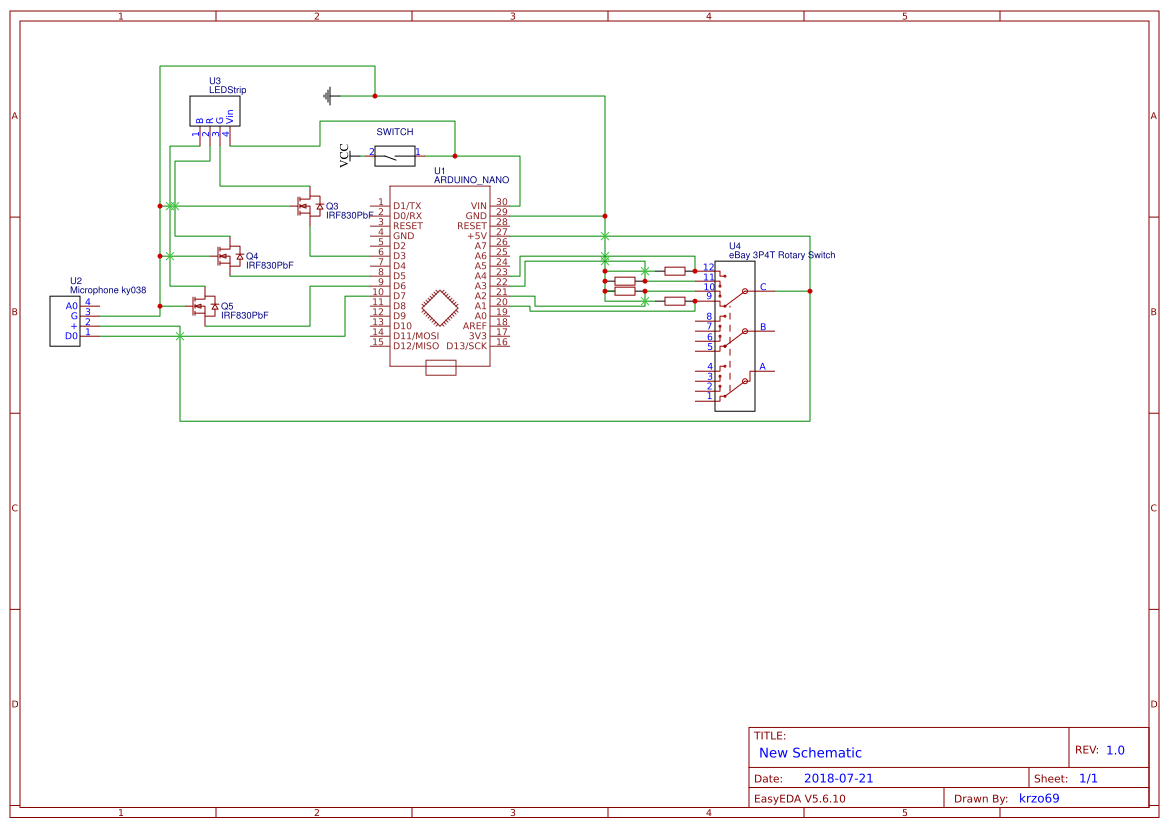
Task: Click the 'New Schematic' title text
Action: [810, 753]
